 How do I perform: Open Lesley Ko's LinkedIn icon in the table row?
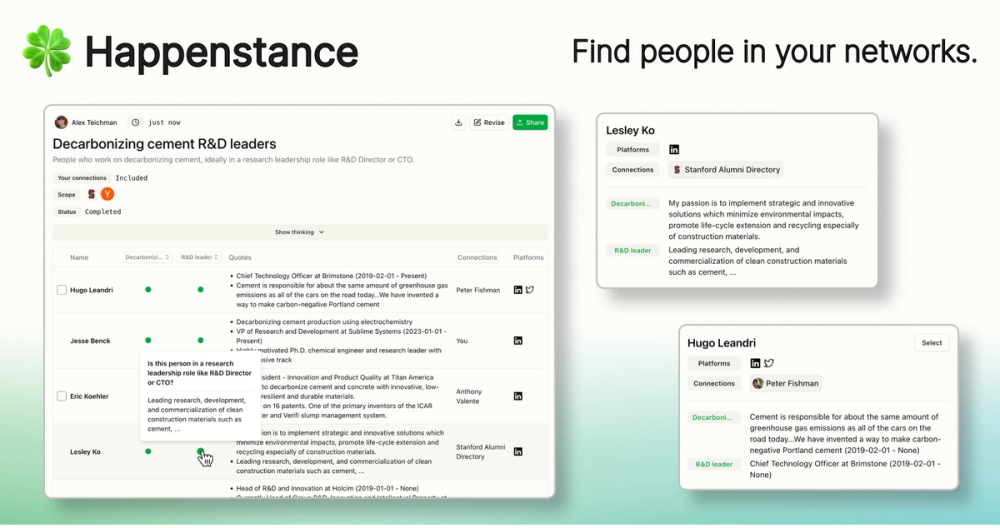pyautogui.click(x=518, y=452)
